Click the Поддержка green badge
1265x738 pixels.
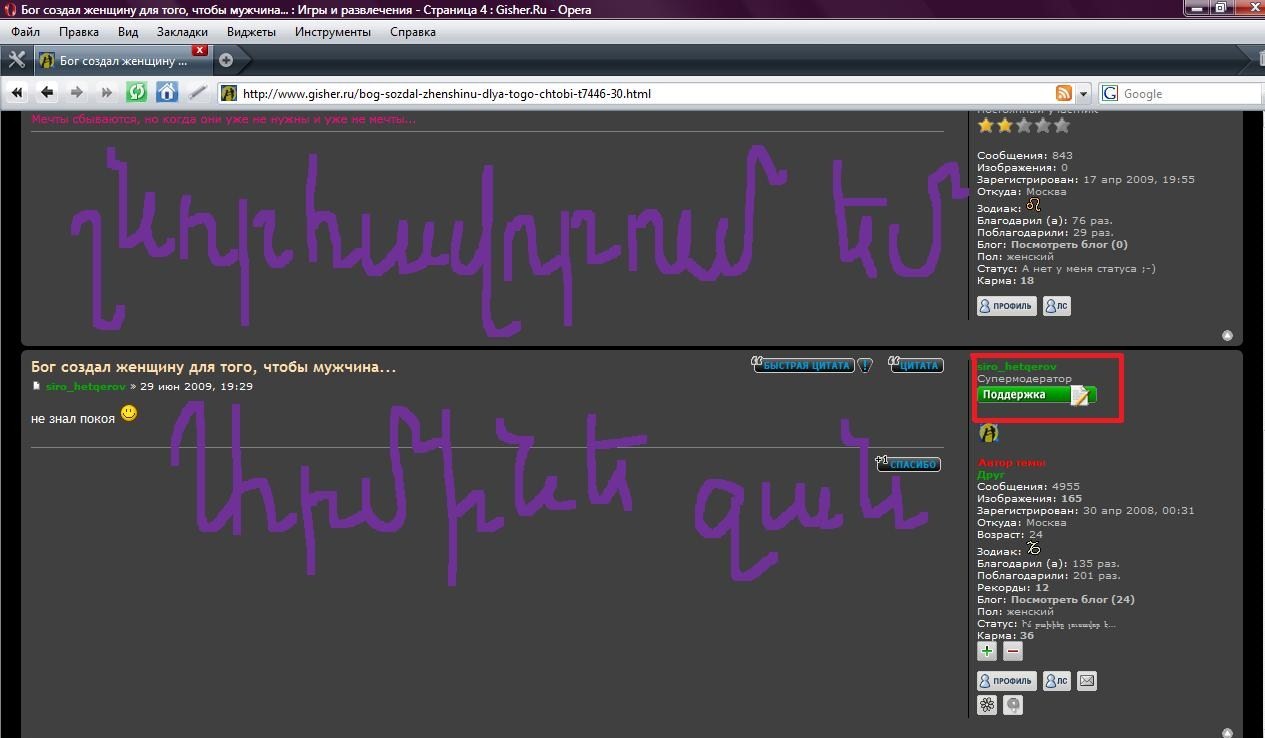(1035, 395)
